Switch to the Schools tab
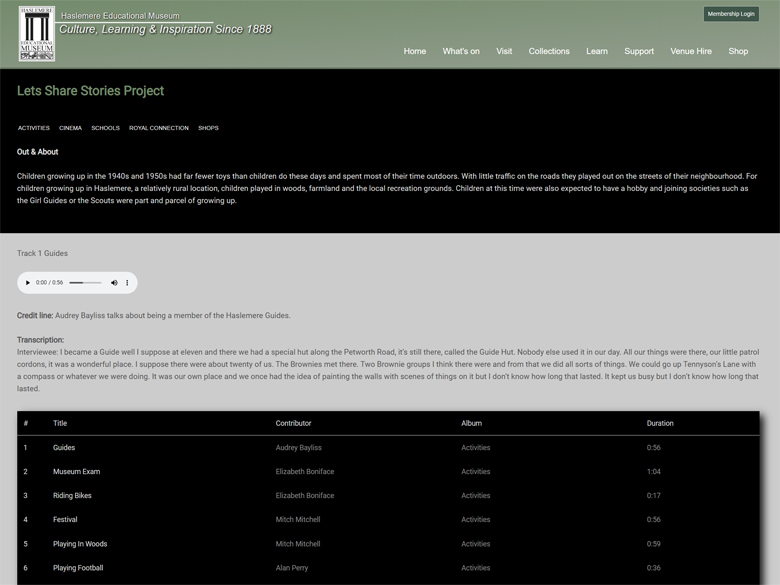Viewport: 780px width, 585px height. point(105,128)
